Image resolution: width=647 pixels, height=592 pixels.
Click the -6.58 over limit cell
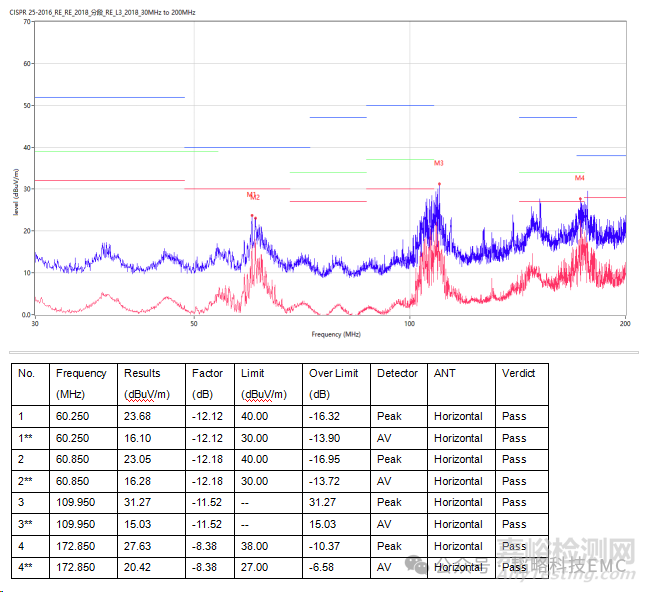324,568
